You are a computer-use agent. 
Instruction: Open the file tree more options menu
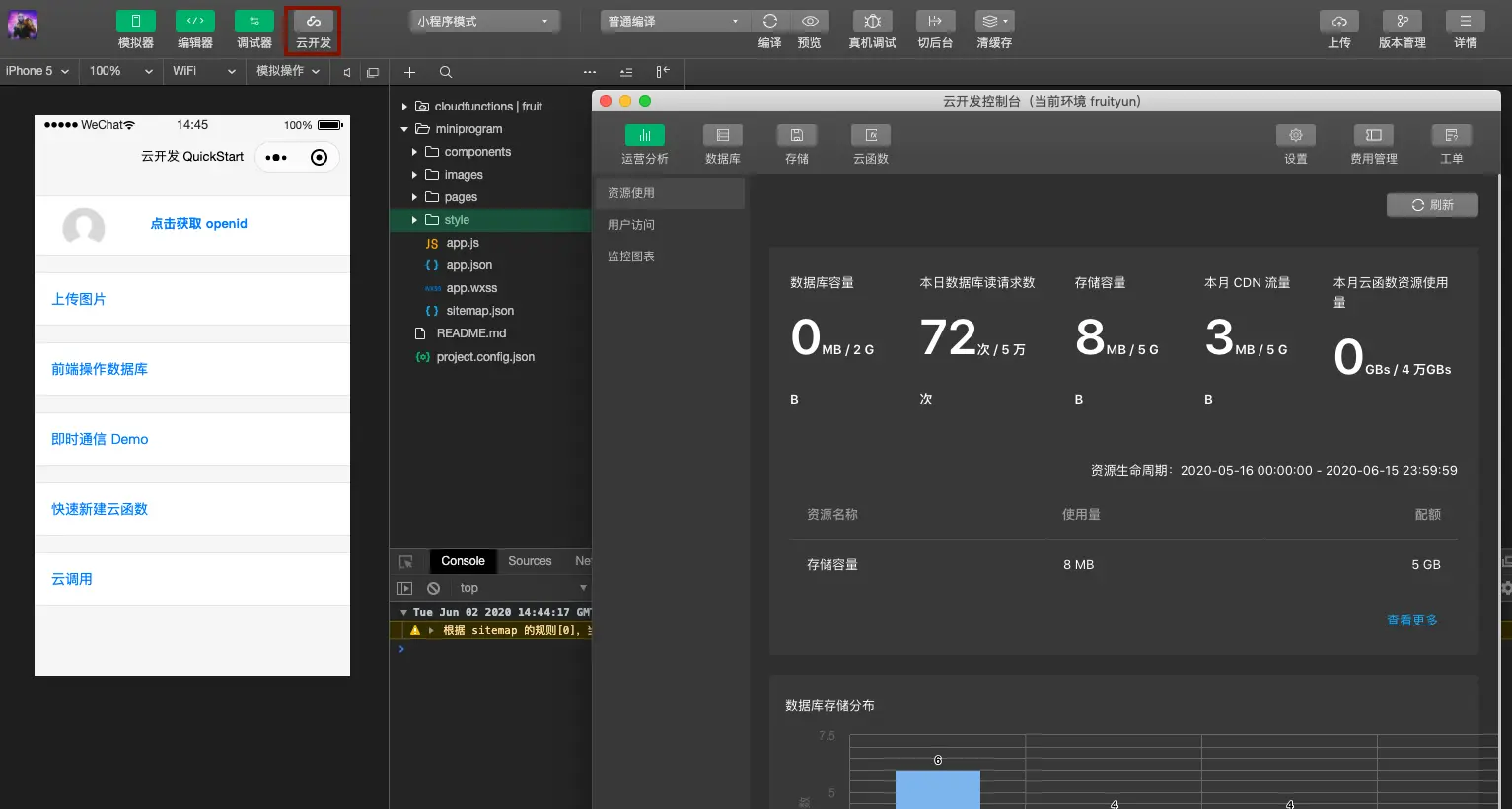(590, 72)
